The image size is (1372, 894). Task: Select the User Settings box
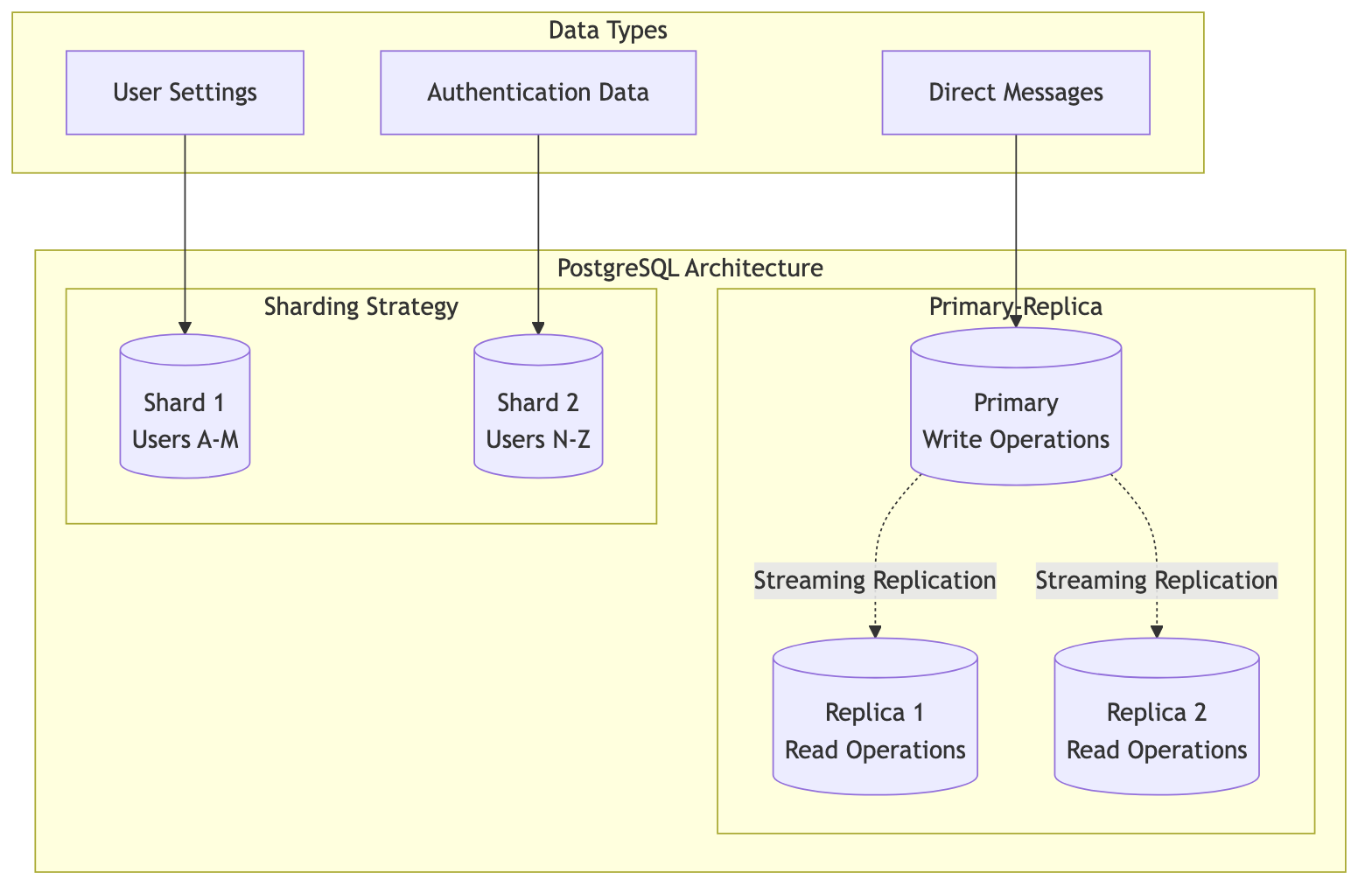[x=185, y=93]
